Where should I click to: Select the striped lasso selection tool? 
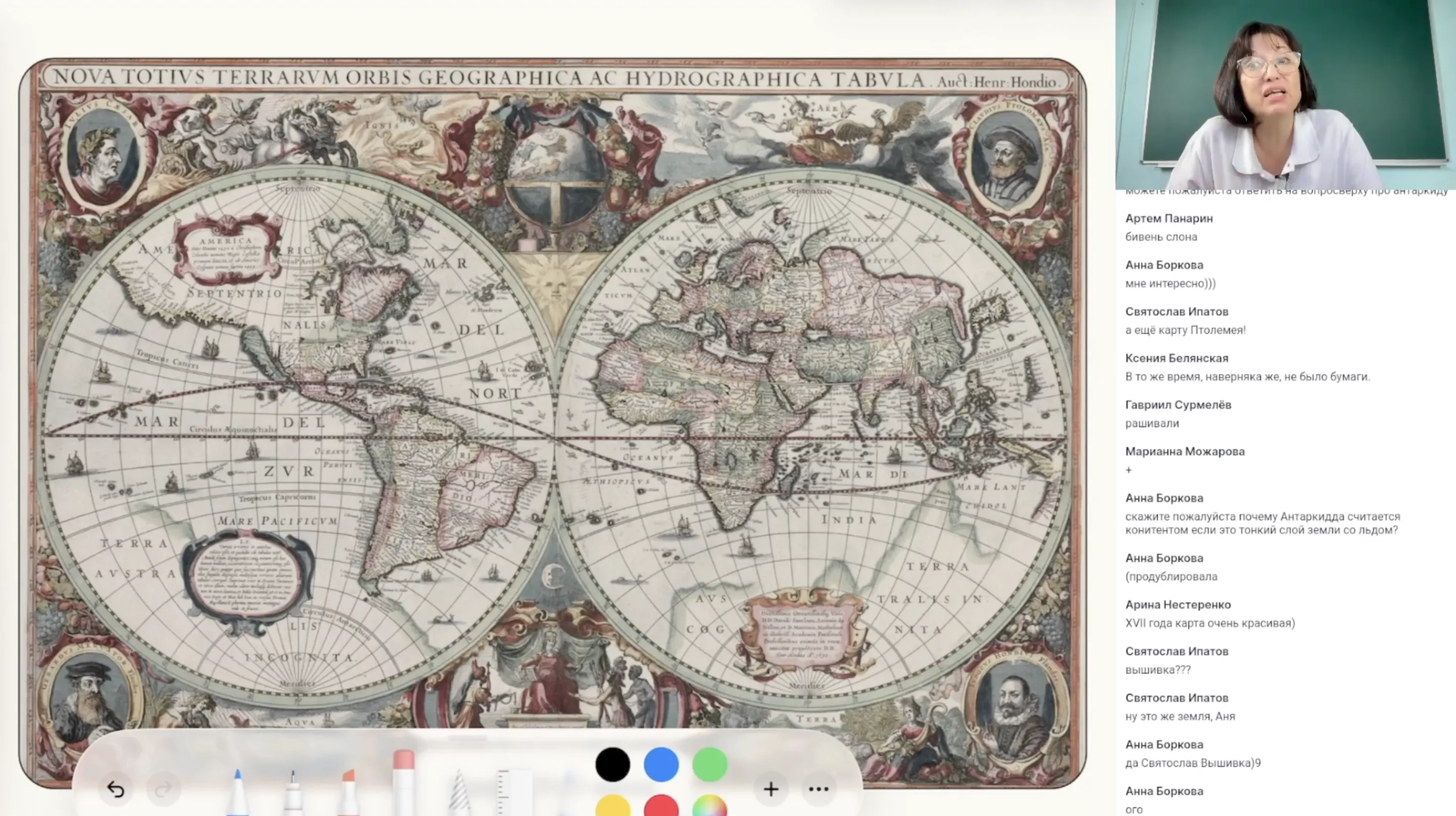[x=459, y=792]
